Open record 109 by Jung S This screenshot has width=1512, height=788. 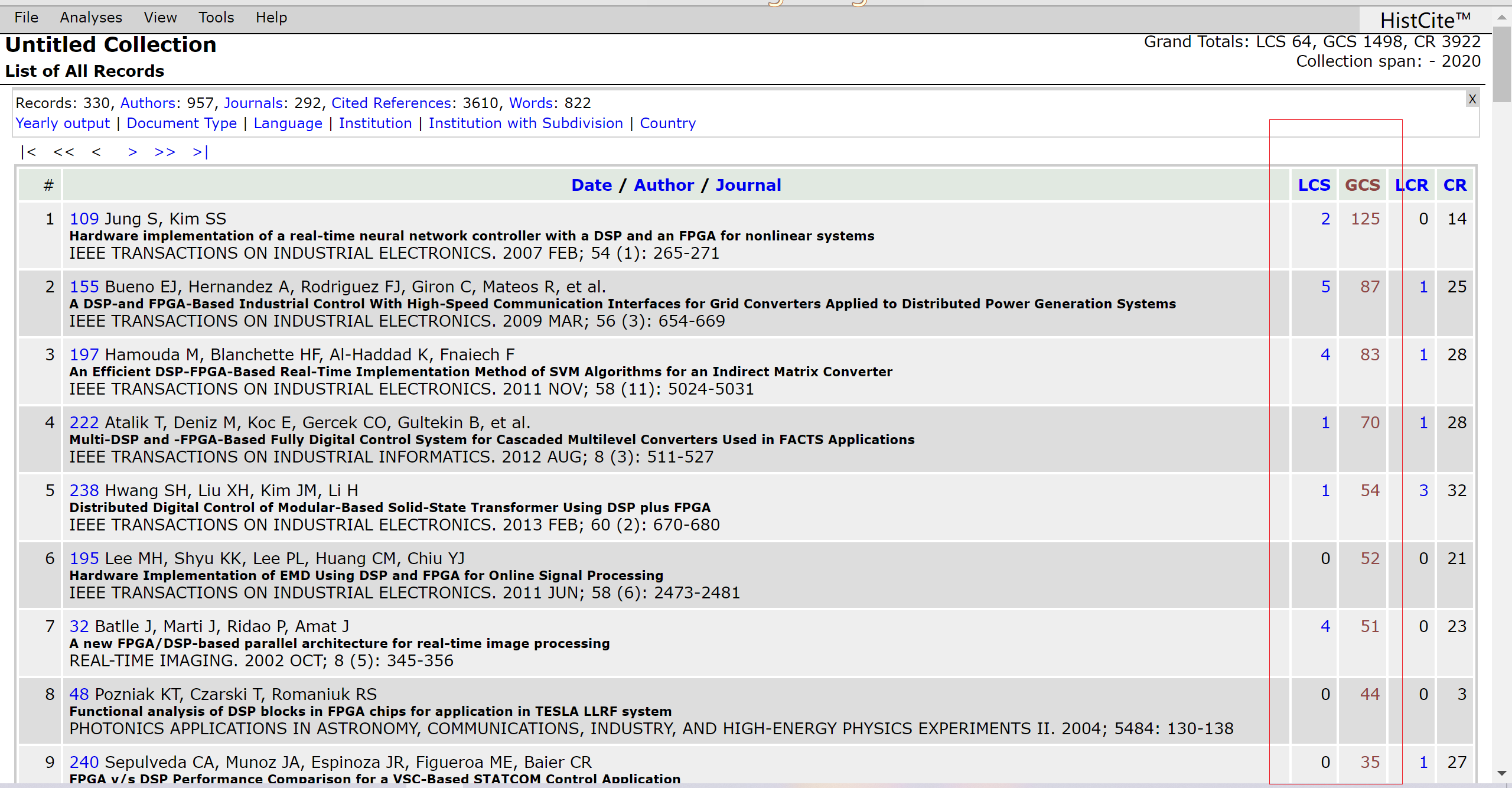coord(84,219)
